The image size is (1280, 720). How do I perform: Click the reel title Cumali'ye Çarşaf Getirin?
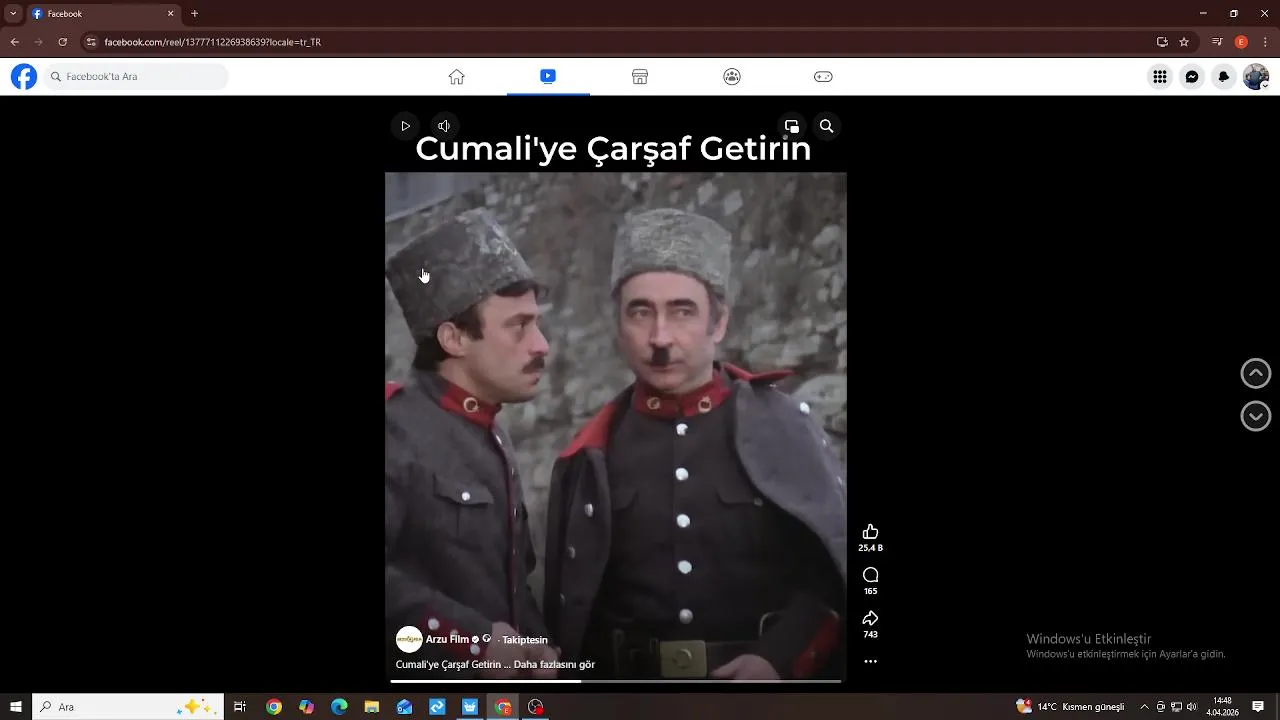(613, 148)
